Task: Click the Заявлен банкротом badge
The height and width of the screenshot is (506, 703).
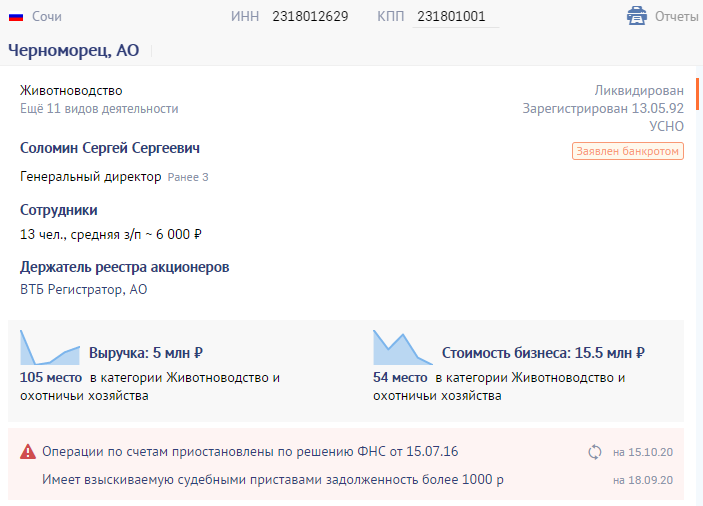Action: (628, 151)
